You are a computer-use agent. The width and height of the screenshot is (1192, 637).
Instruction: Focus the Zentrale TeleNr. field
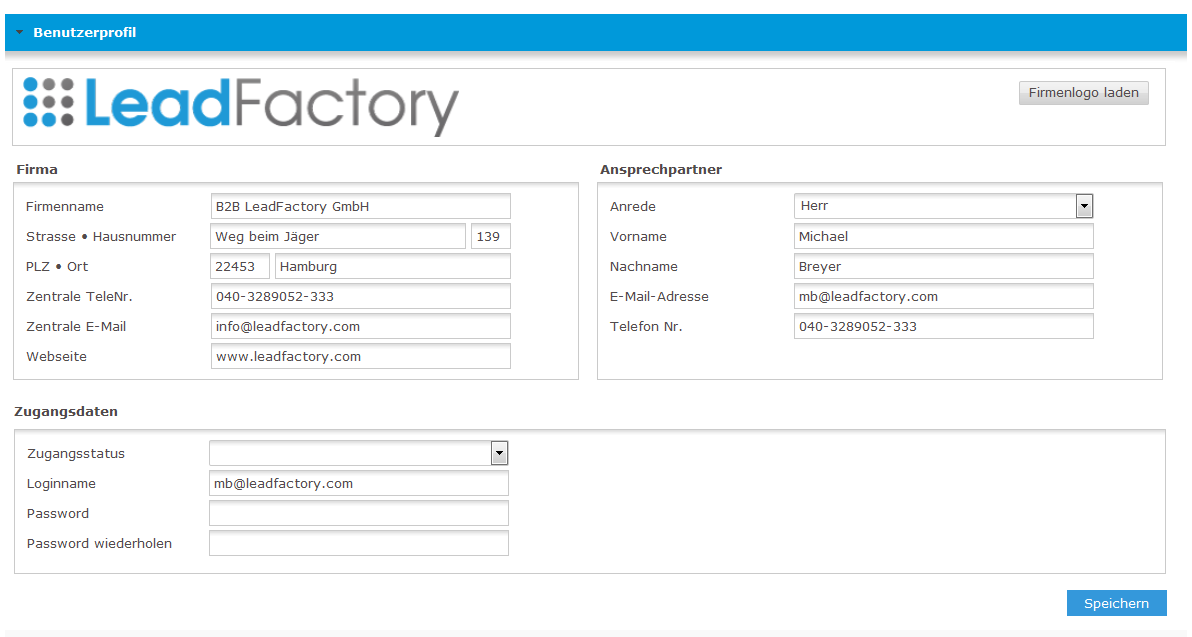coord(360,296)
